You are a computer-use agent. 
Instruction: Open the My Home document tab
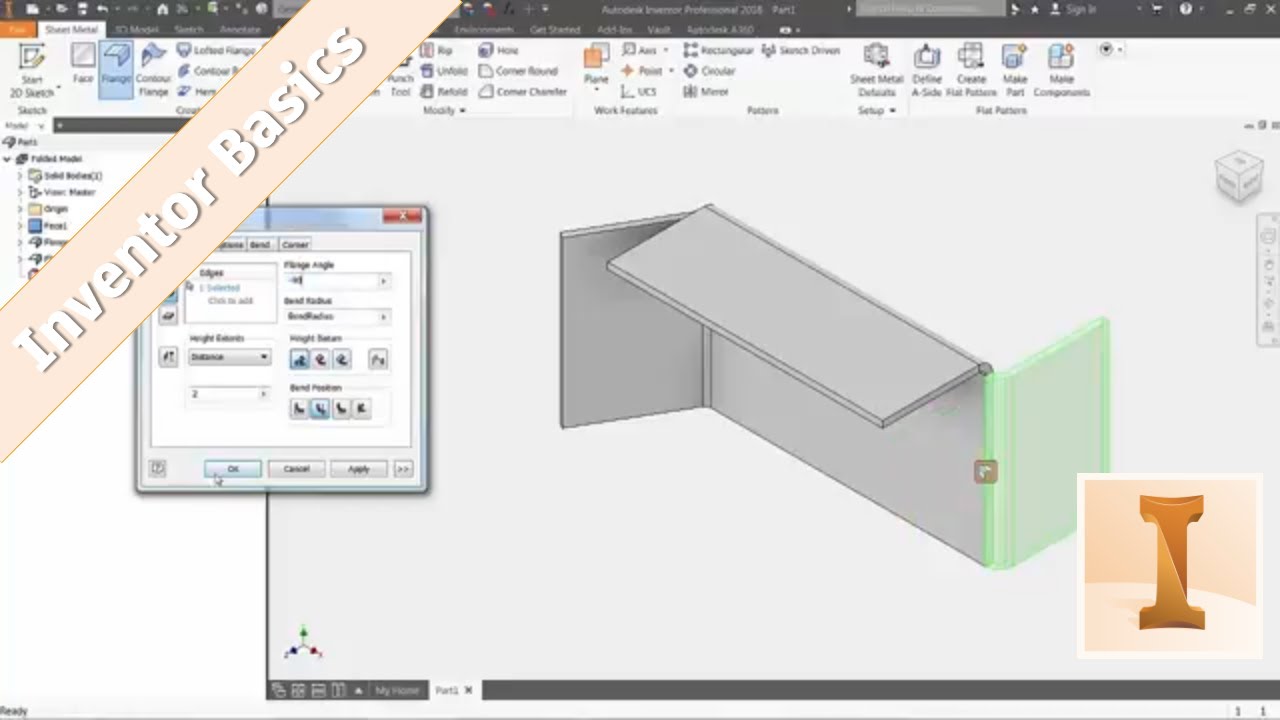[x=397, y=690]
